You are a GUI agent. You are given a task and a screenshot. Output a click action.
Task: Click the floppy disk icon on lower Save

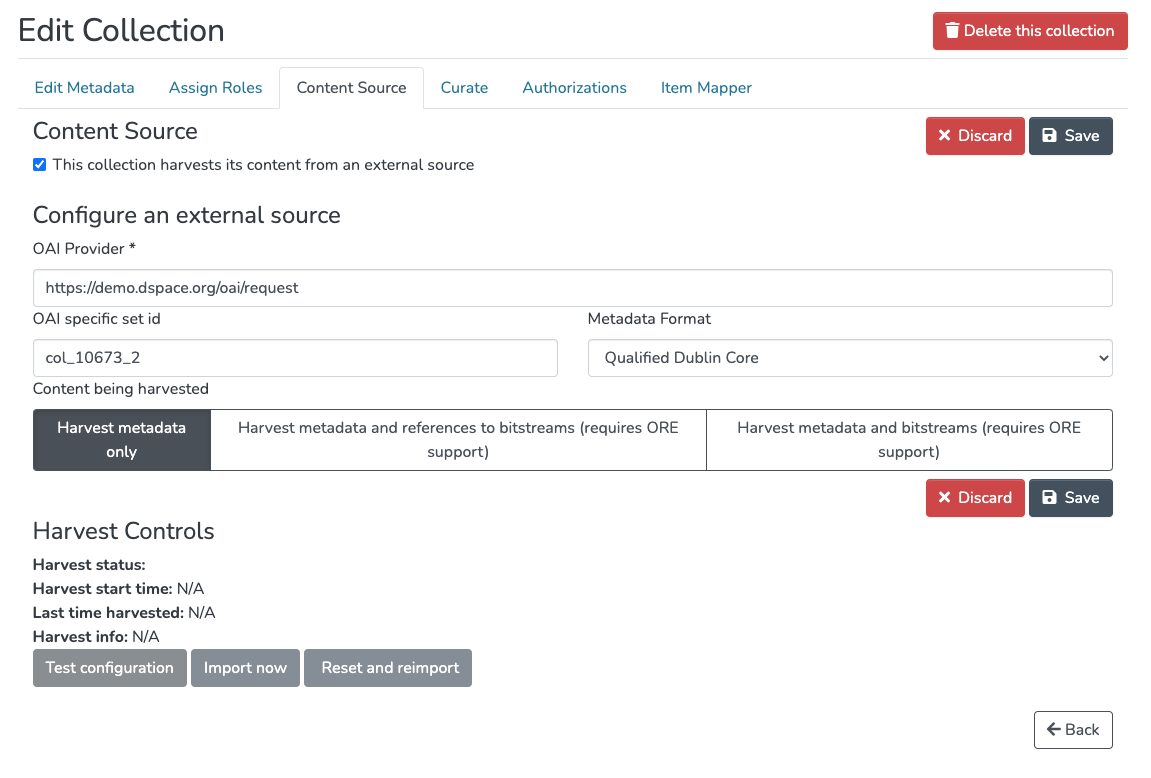click(x=1049, y=498)
